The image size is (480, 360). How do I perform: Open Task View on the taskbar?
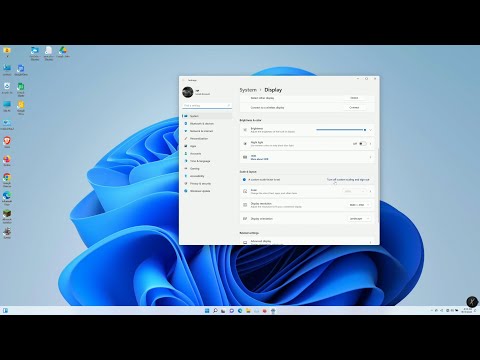[x=223, y=311]
